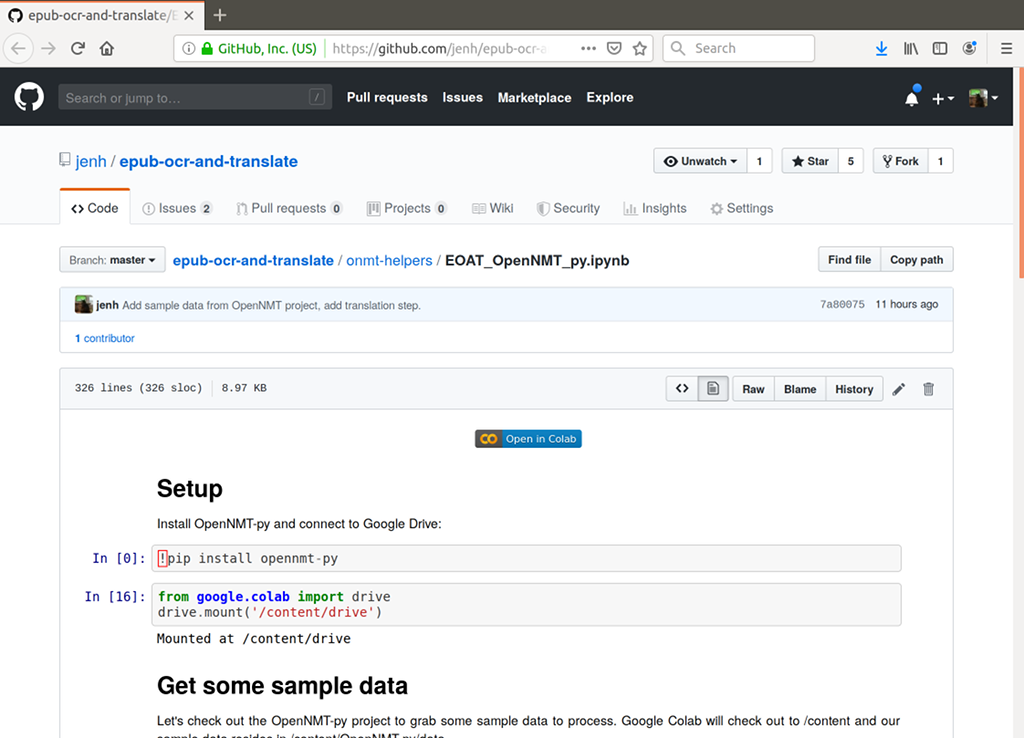Viewport: 1024px width, 738px height.
Task: Open the Settings tab
Action: tap(742, 208)
